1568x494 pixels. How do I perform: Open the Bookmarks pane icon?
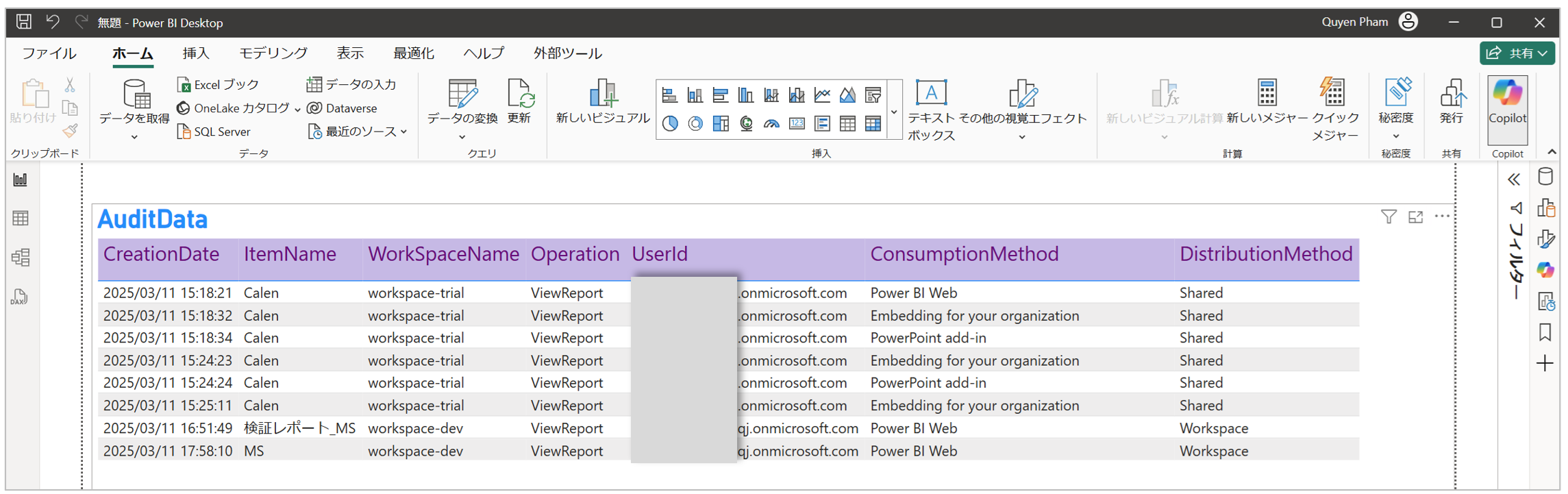pos(1545,332)
